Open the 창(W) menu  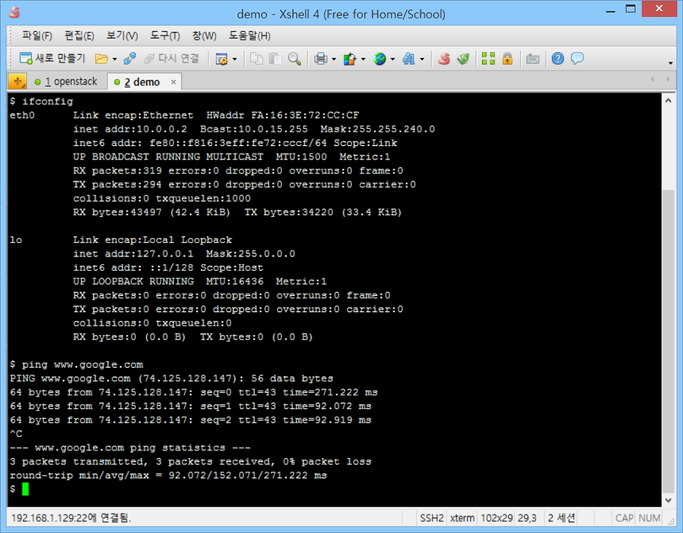(204, 36)
